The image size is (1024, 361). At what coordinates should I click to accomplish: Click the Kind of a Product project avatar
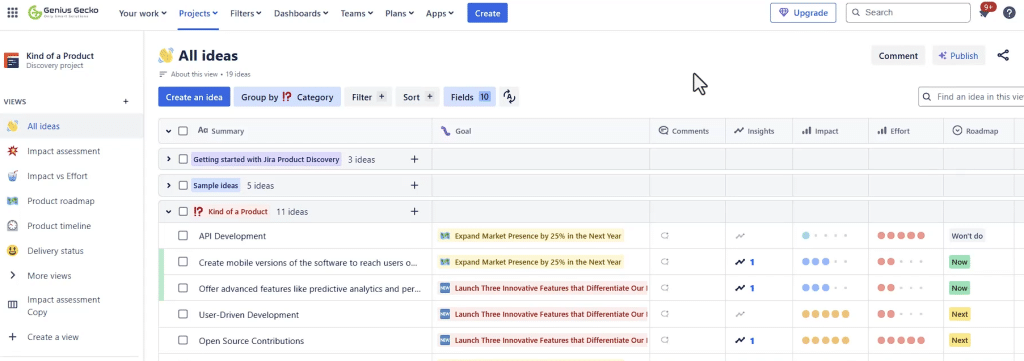pyautogui.click(x=12, y=61)
